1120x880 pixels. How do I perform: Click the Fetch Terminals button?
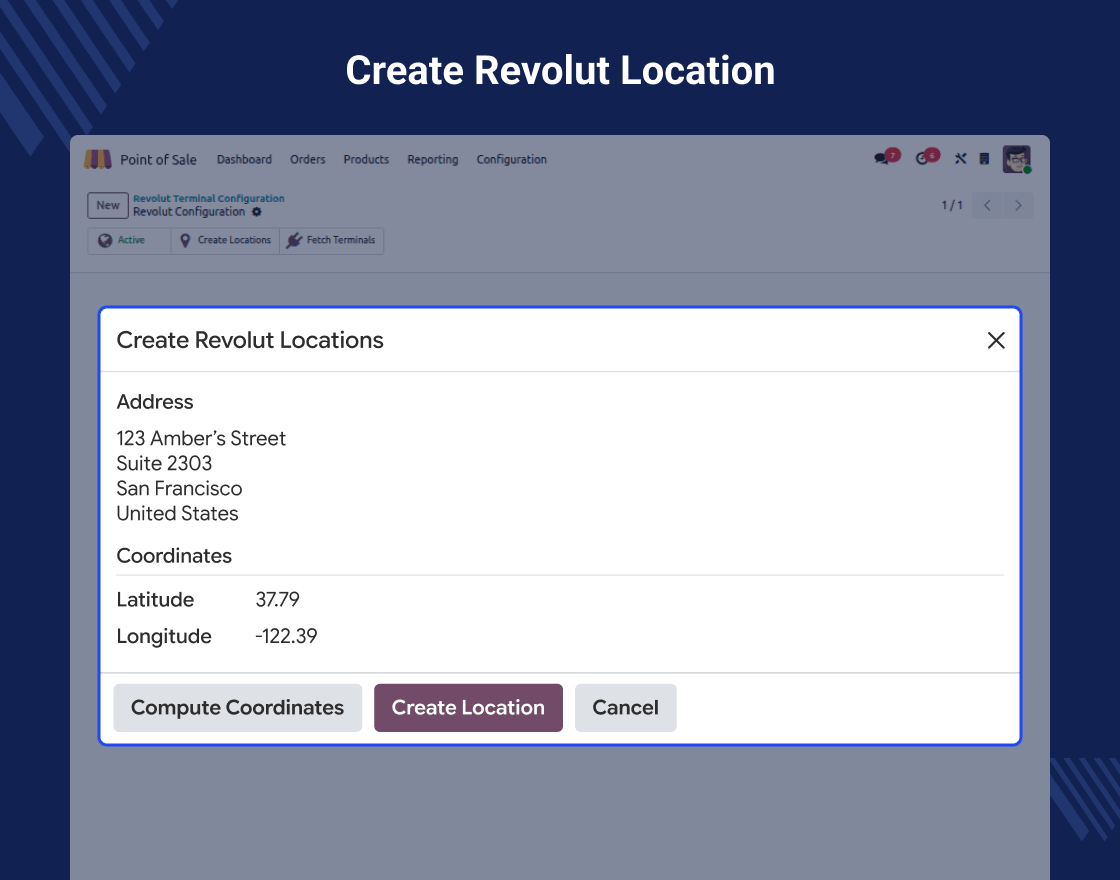click(331, 241)
